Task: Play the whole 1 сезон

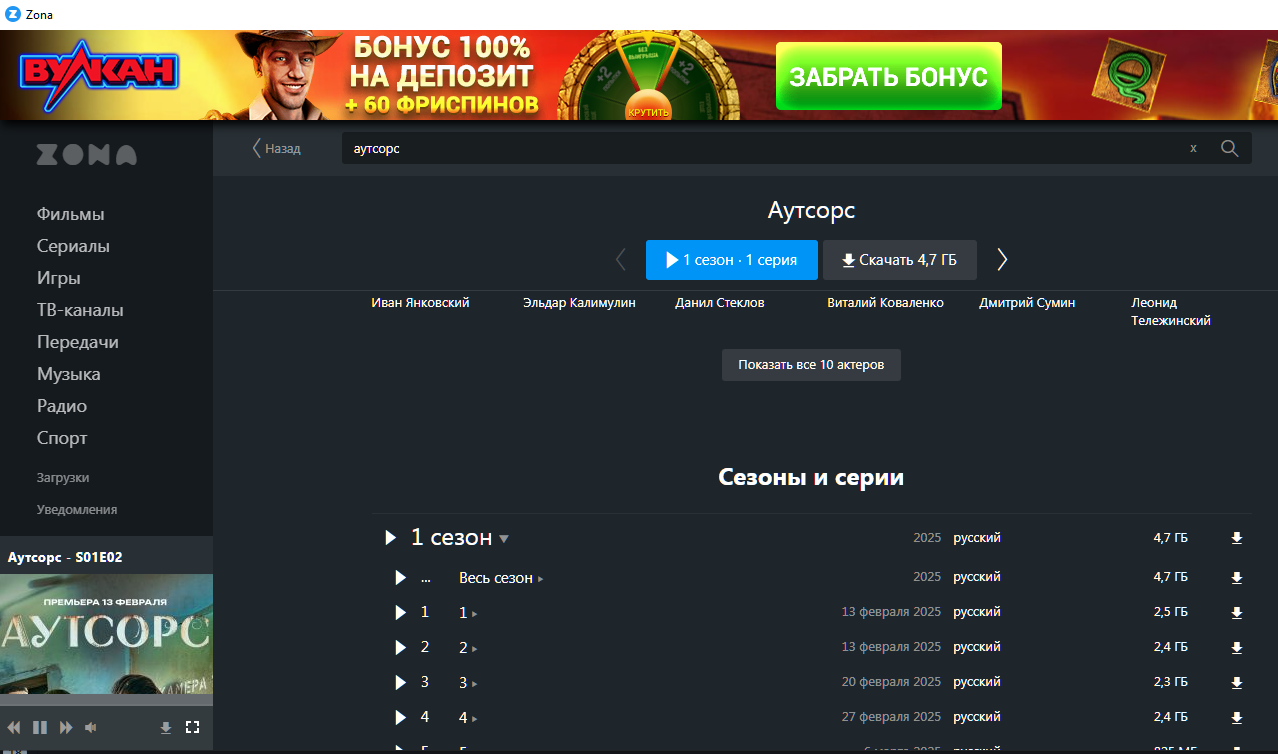Action: coord(391,538)
